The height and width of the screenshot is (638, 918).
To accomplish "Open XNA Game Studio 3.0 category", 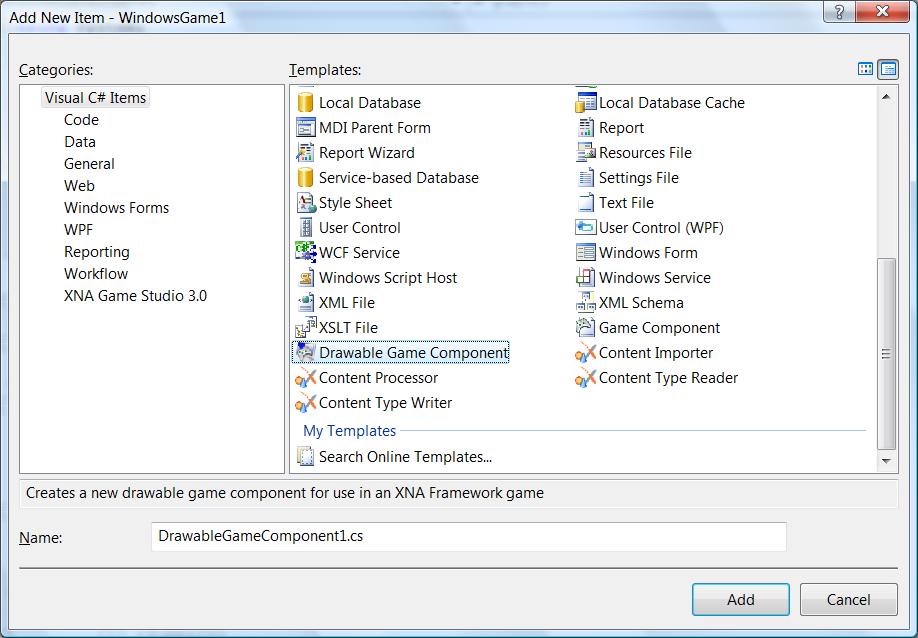I will click(x=135, y=296).
